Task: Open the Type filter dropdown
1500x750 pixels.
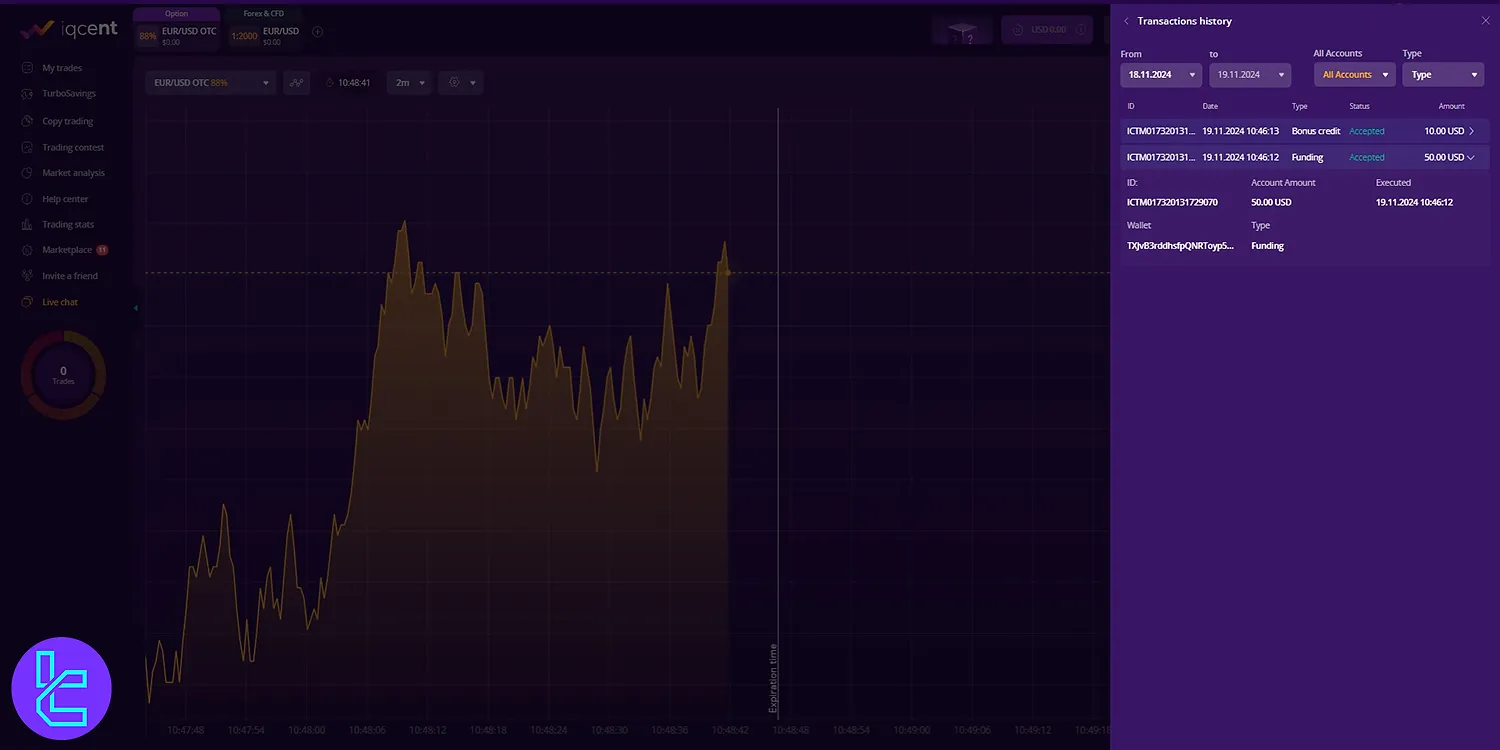Action: point(1443,75)
